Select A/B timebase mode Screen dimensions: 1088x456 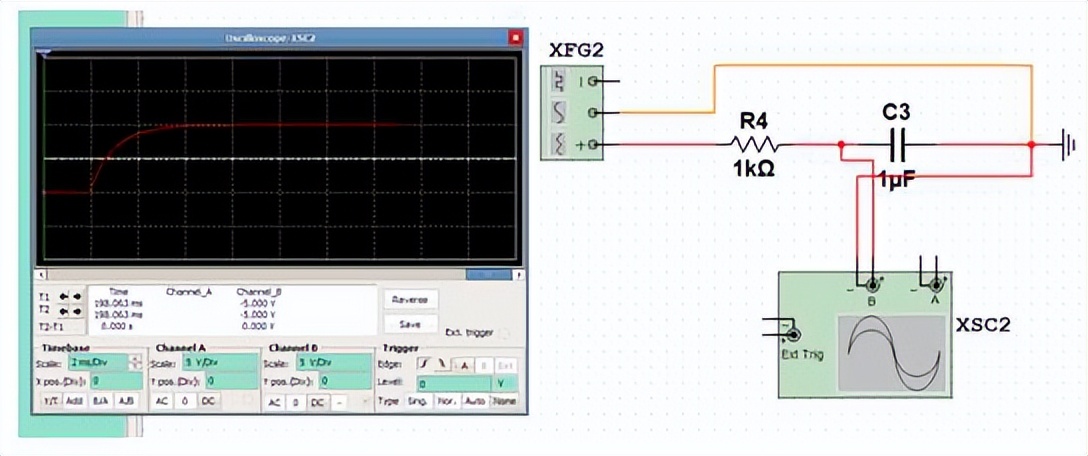pyautogui.click(x=126, y=401)
